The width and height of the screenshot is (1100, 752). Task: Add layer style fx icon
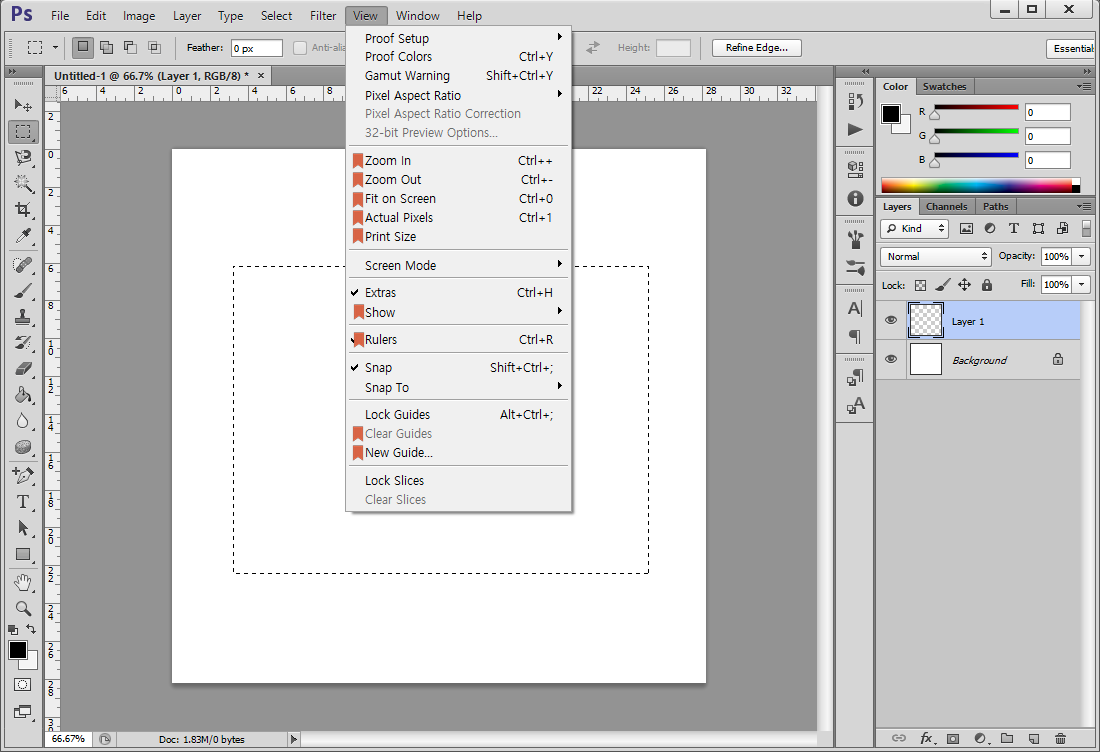pyautogui.click(x=927, y=738)
